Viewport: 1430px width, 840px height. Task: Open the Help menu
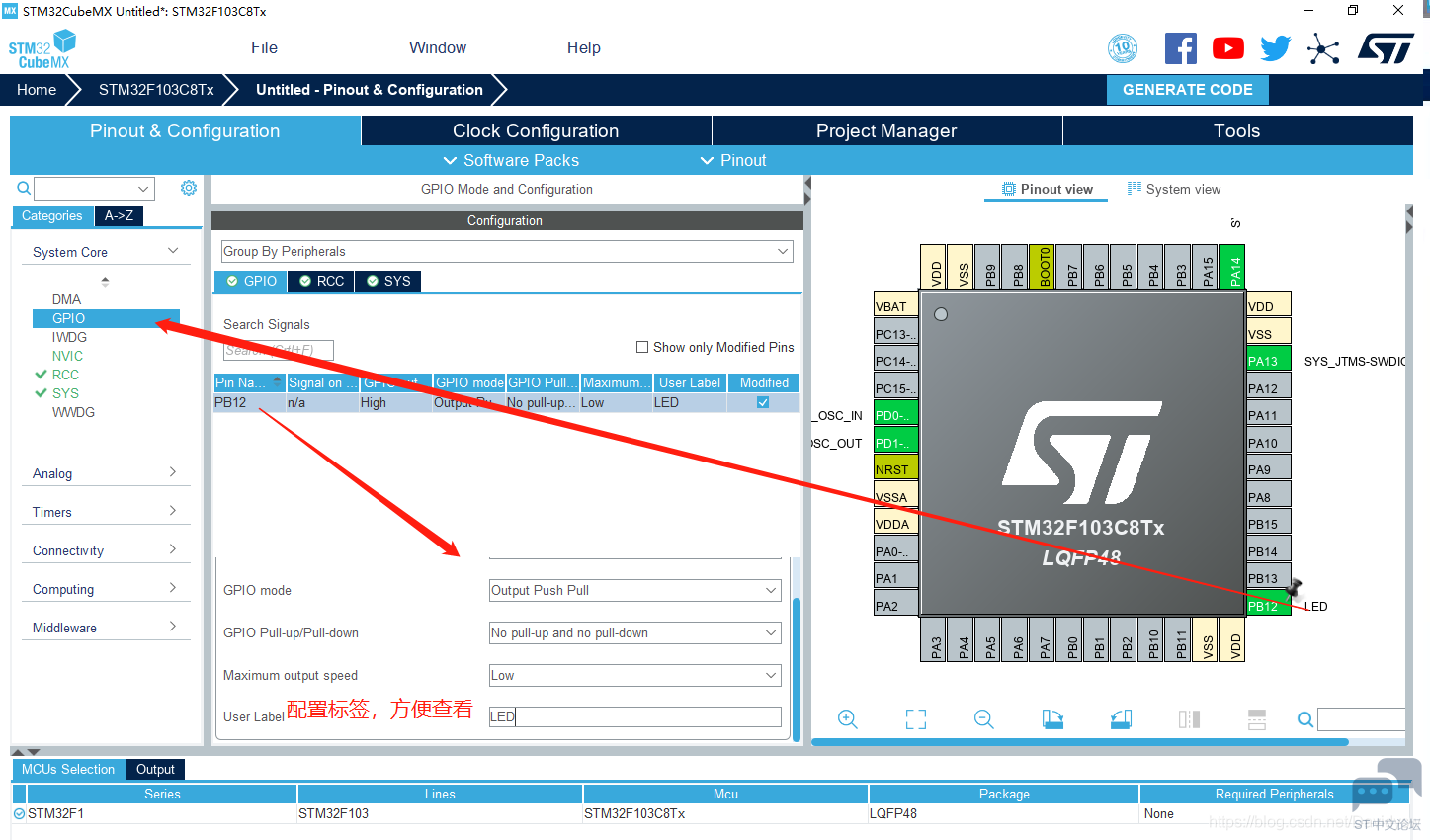[584, 47]
